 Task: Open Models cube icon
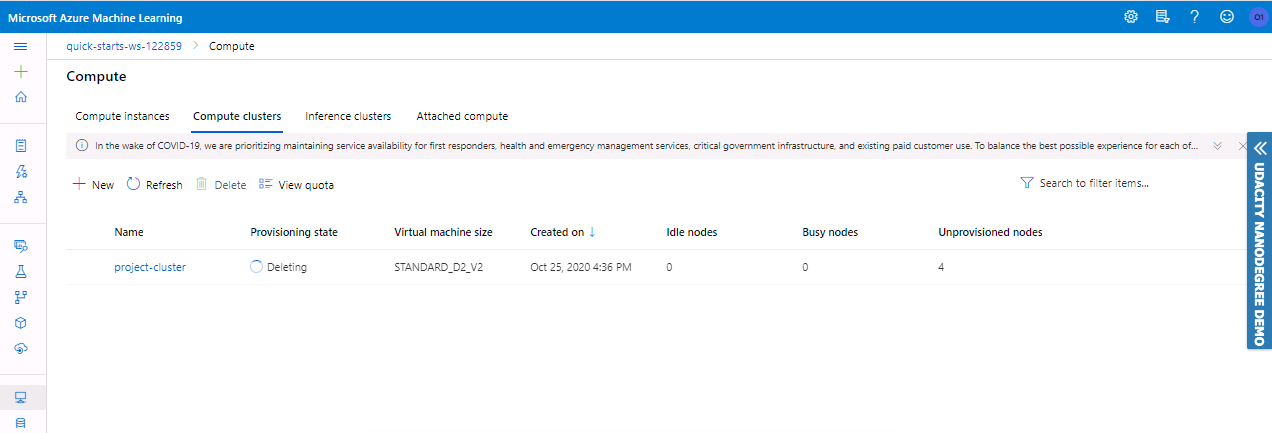coord(20,323)
